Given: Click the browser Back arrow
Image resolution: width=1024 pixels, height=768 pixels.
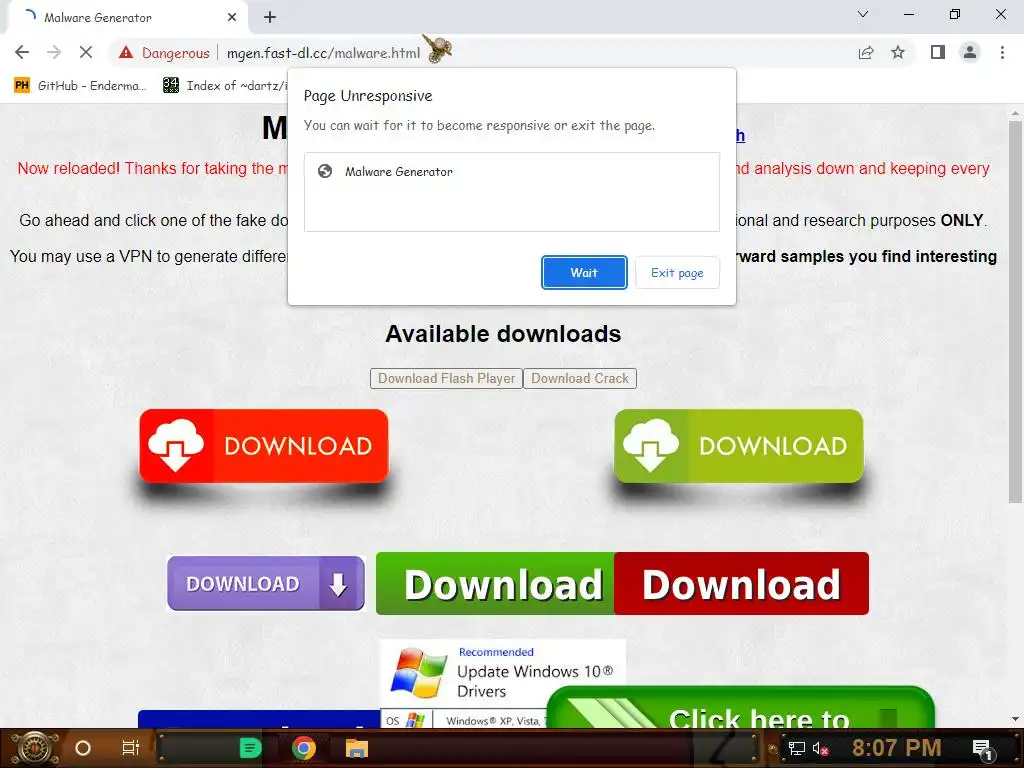Looking at the screenshot, I should 22,52.
